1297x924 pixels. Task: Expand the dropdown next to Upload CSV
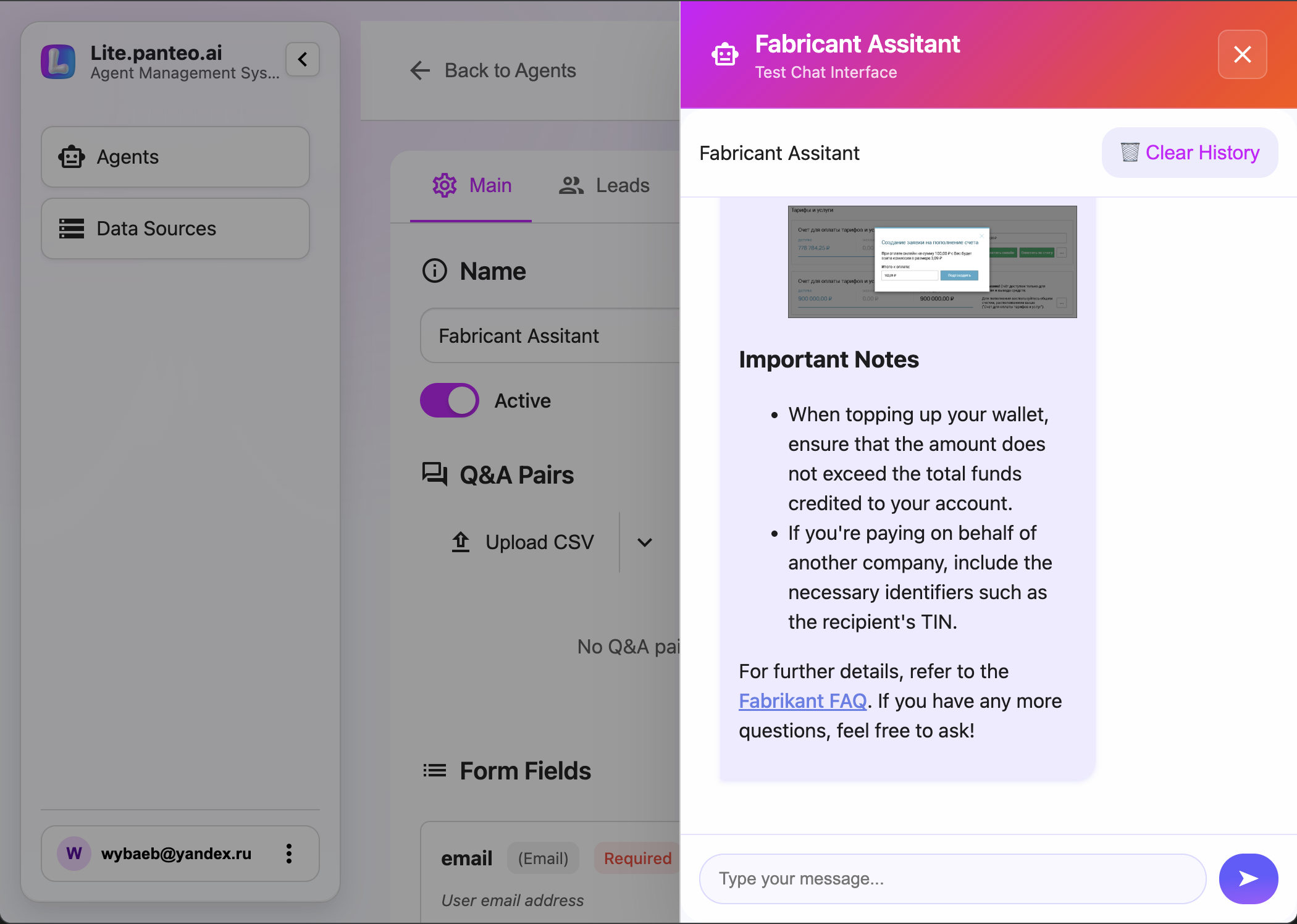(x=644, y=542)
